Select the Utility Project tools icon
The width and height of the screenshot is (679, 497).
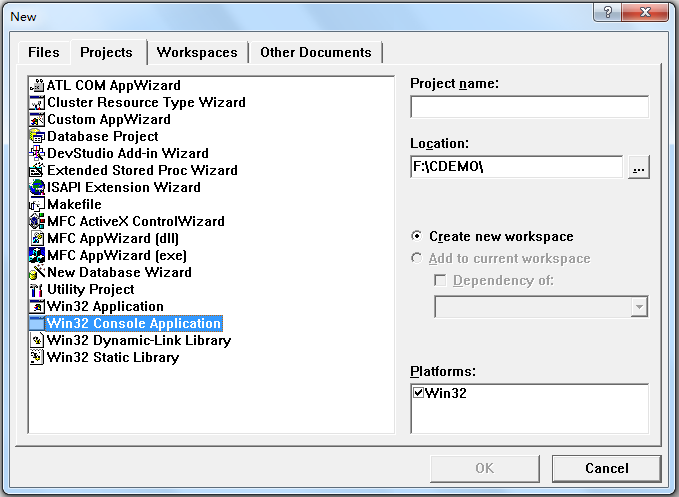point(37,289)
